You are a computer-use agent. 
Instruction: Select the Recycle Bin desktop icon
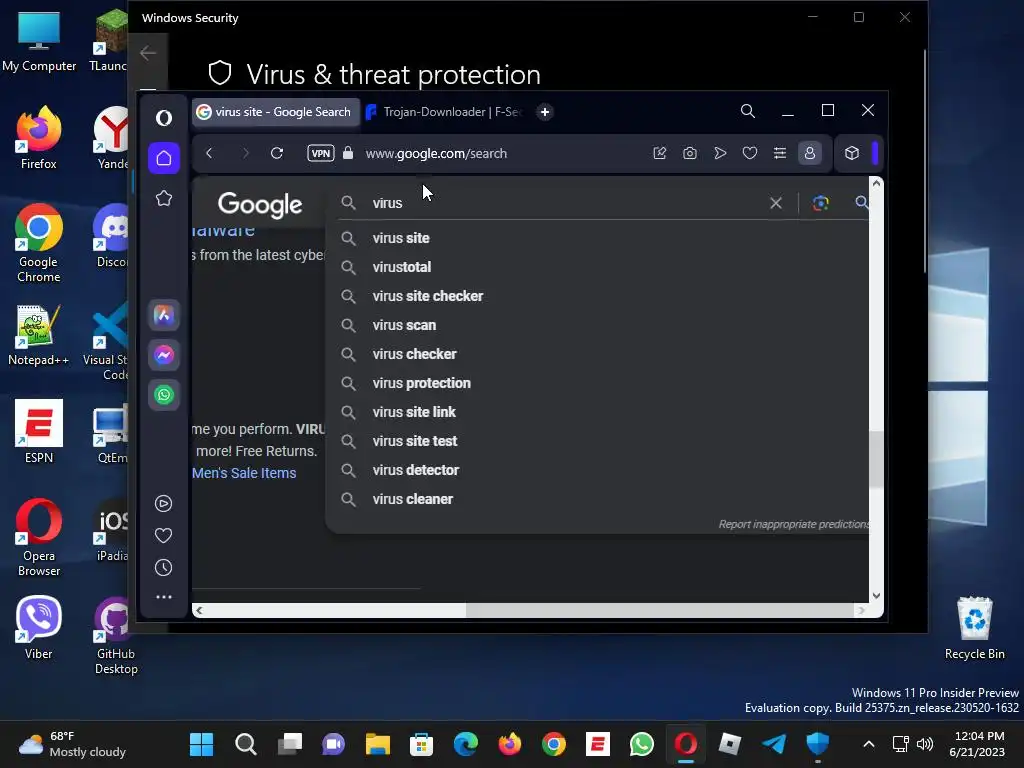point(974,628)
